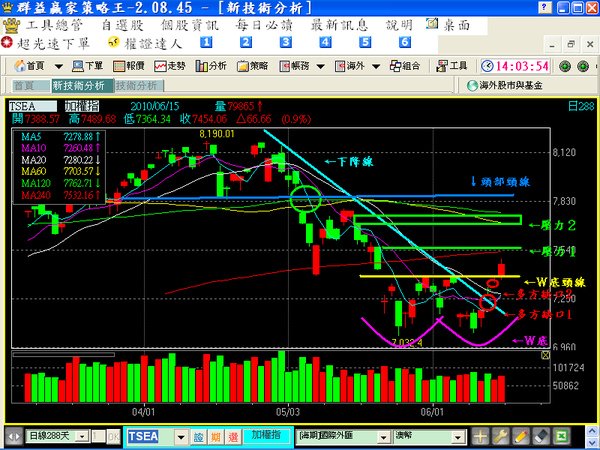The height and width of the screenshot is (450, 600).
Task: Click workspace button 2
Action: (x=246, y=42)
